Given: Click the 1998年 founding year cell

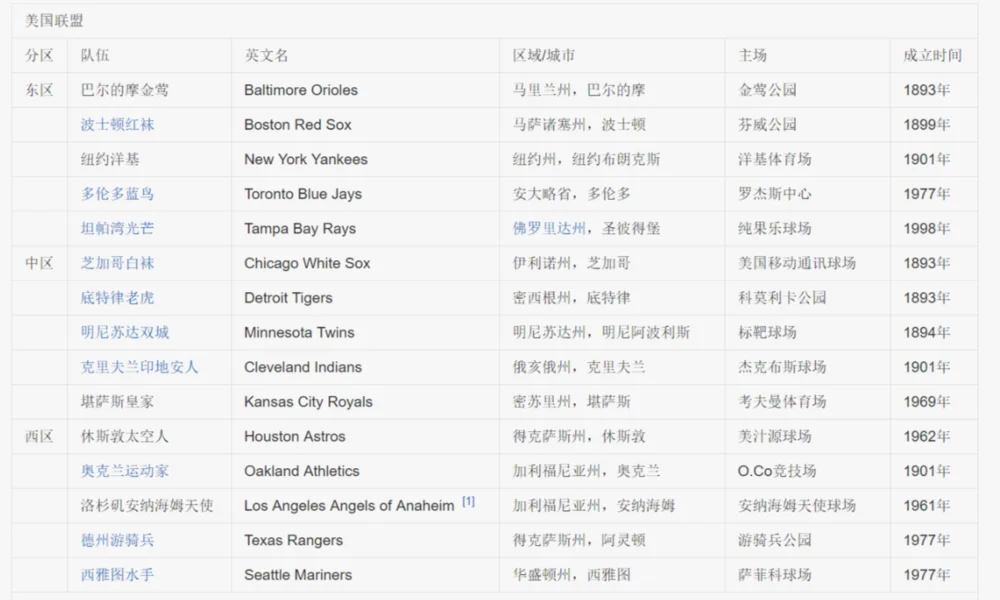Looking at the screenshot, I should tap(927, 228).
